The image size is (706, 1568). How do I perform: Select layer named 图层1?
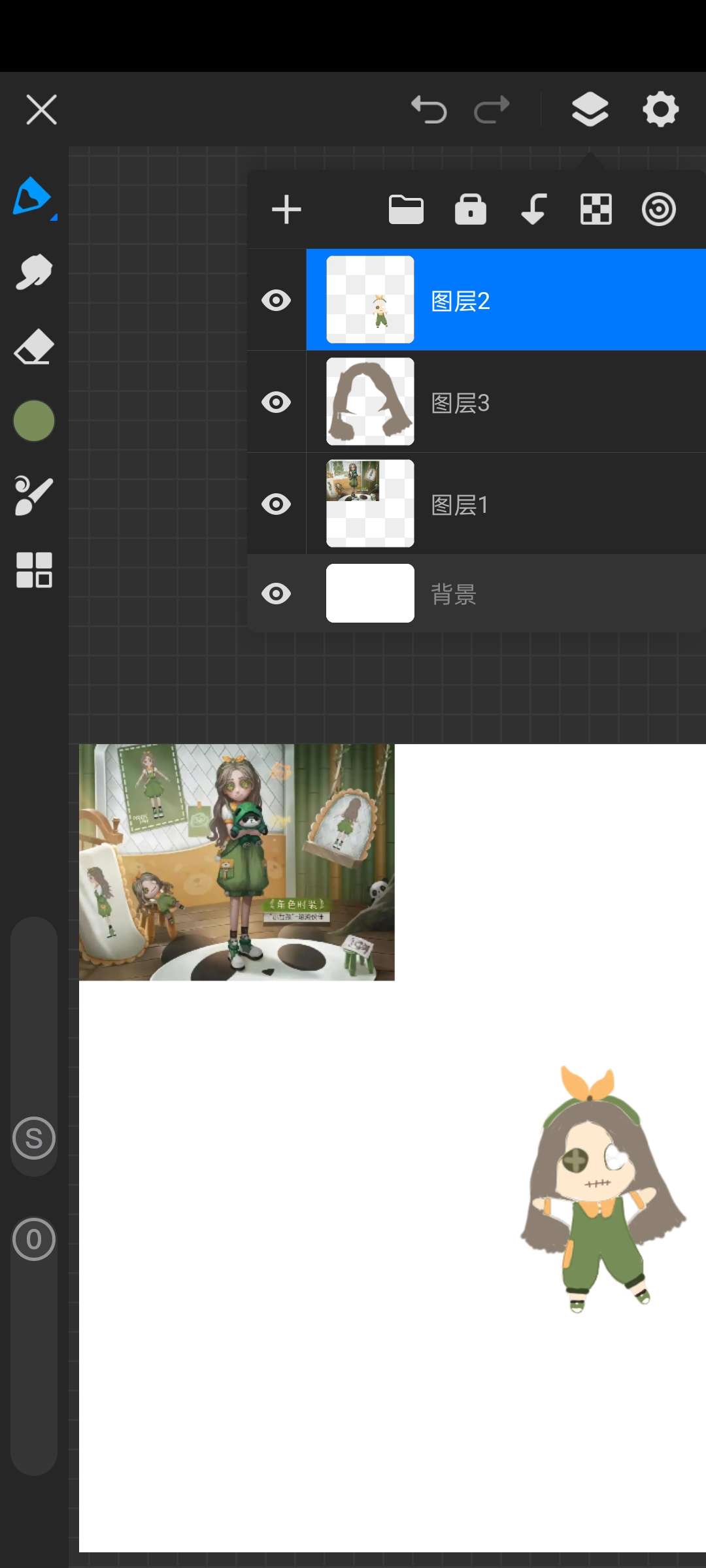coord(460,505)
